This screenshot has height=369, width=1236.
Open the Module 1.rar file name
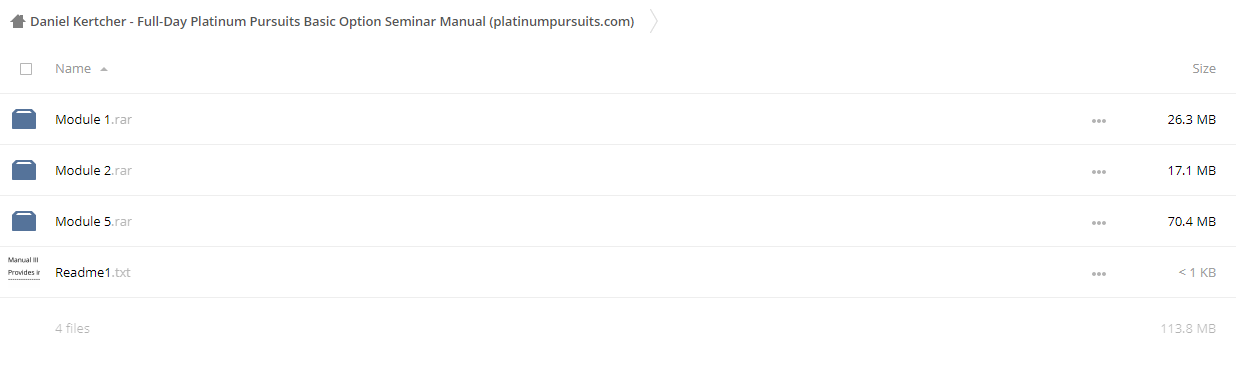point(94,119)
